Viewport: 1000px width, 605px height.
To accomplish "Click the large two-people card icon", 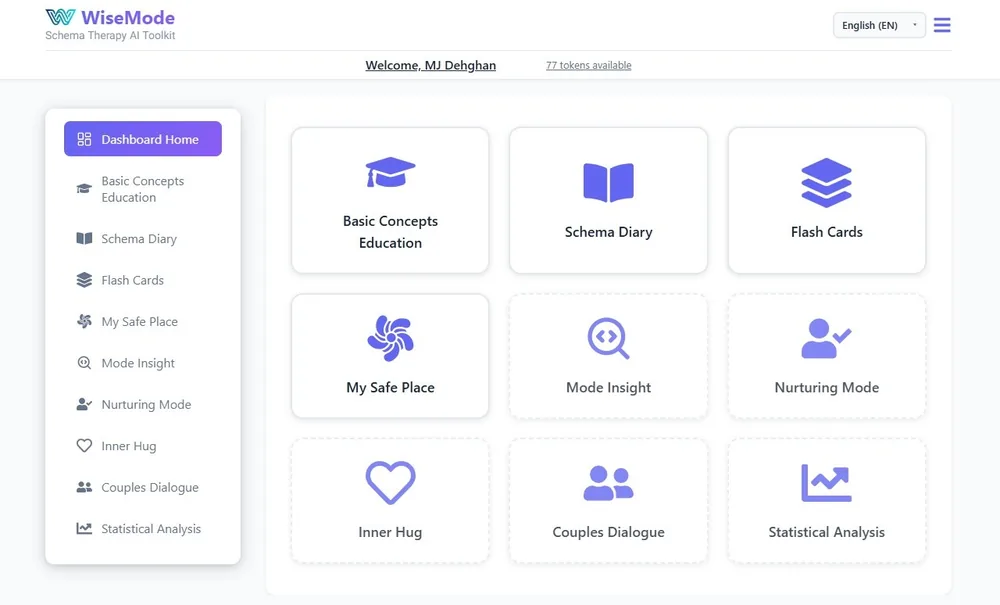I will tap(608, 483).
